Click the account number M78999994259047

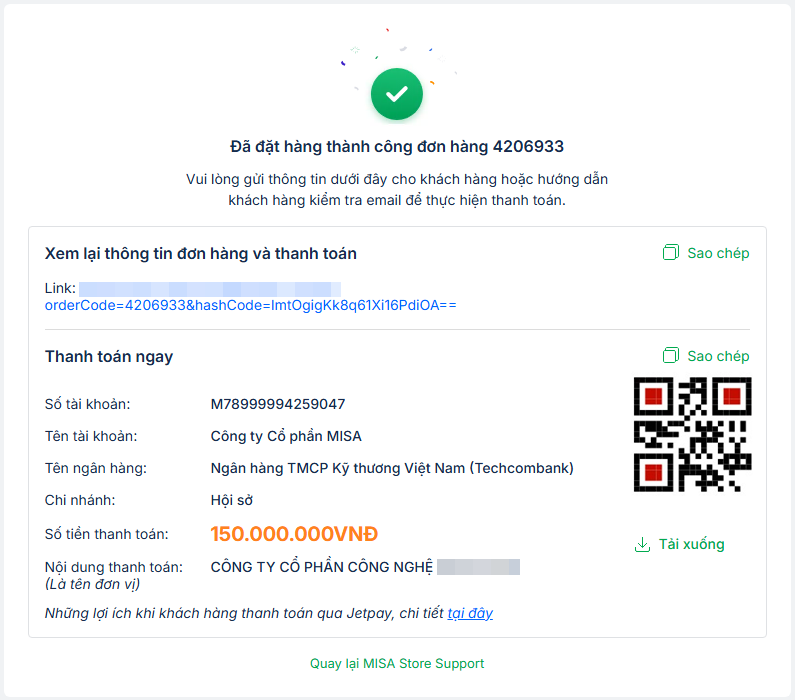coord(278,404)
